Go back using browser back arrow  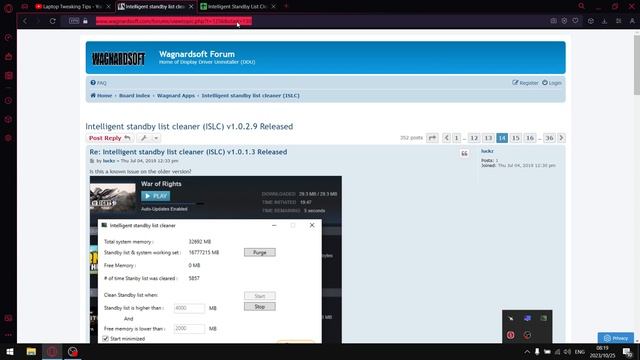[25, 21]
